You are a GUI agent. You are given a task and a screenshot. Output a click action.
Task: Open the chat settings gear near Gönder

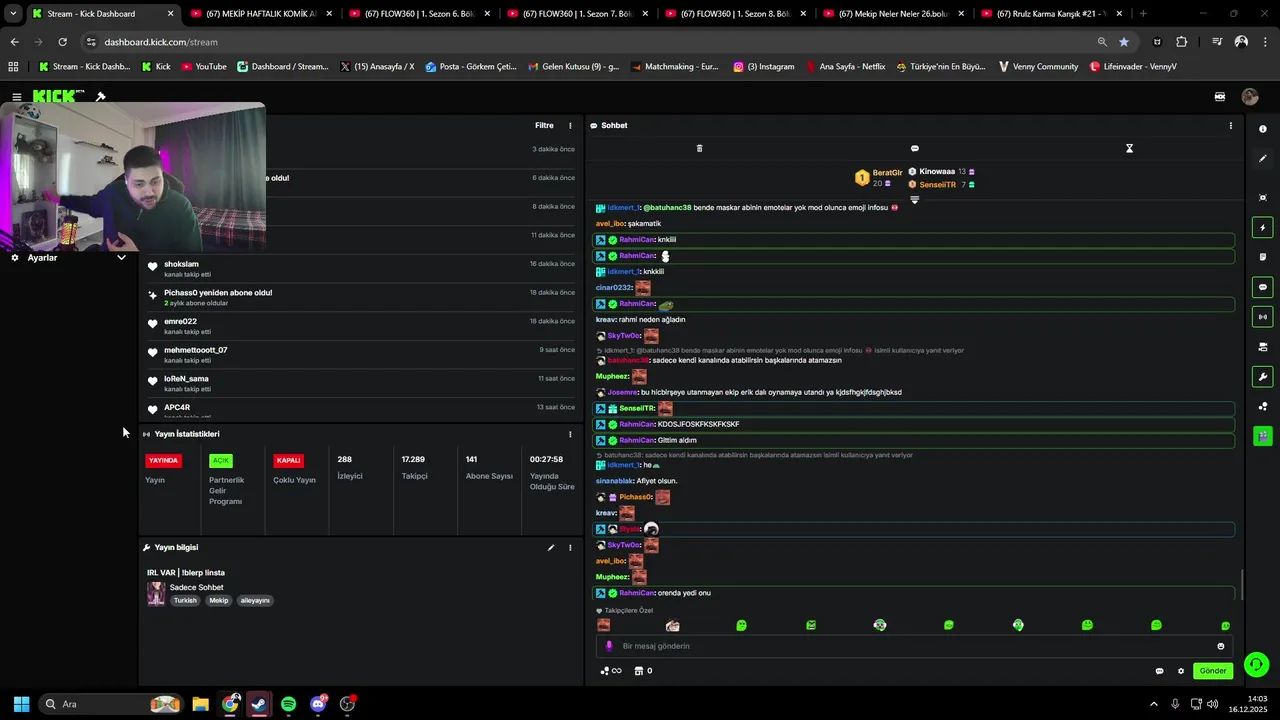pos(1181,671)
